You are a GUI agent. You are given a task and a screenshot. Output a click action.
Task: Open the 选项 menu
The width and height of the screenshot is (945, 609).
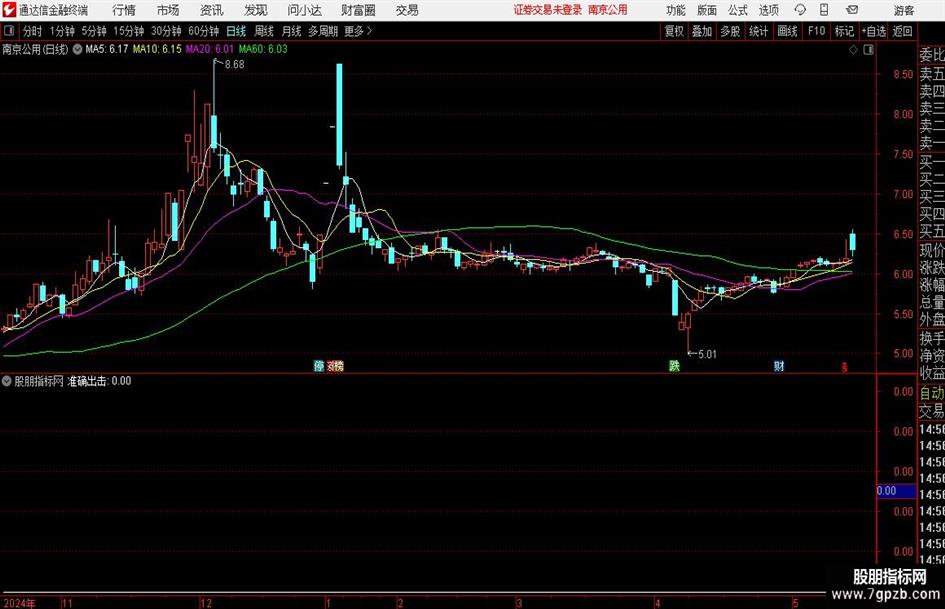768,10
